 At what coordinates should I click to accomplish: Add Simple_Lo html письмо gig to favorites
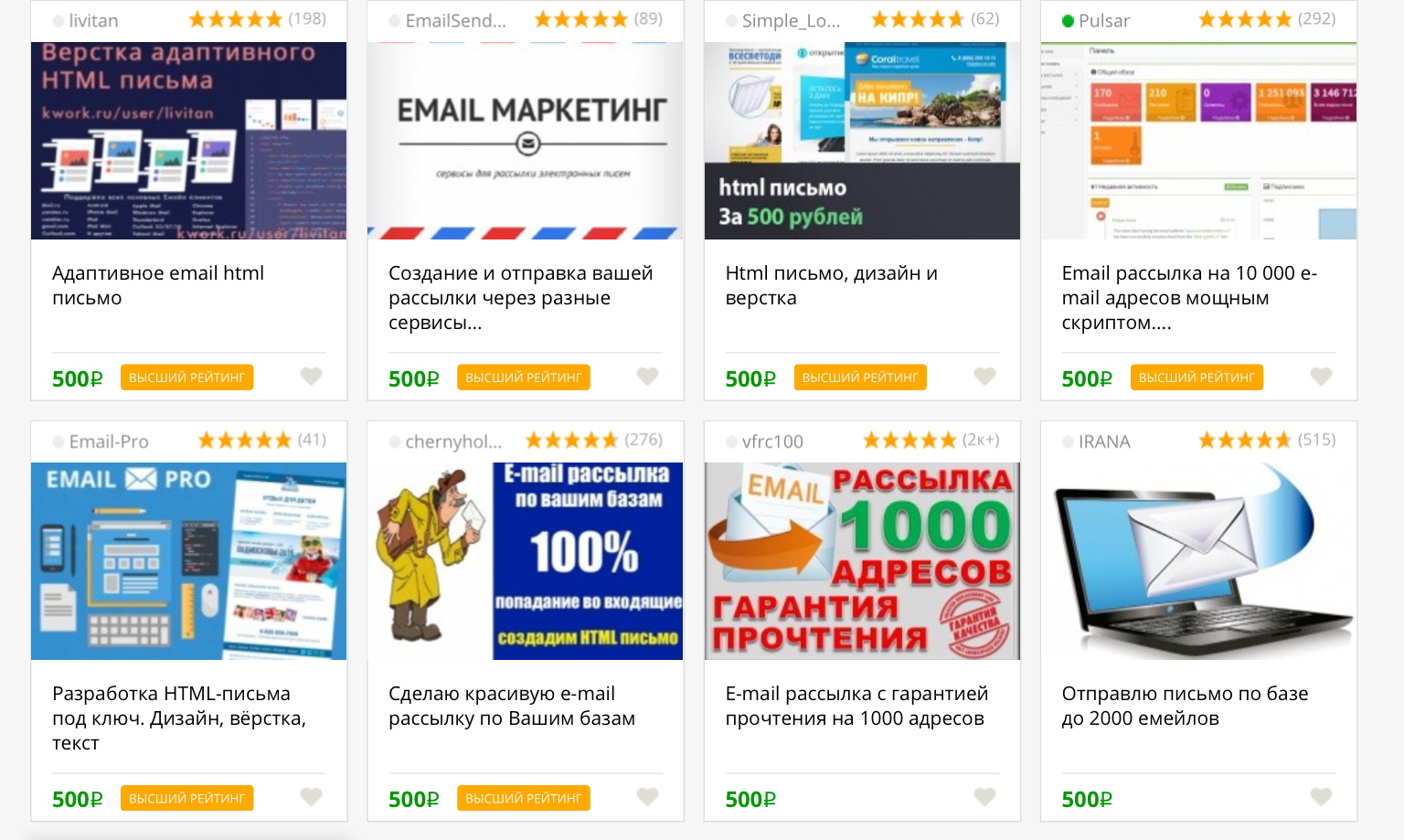(x=984, y=377)
